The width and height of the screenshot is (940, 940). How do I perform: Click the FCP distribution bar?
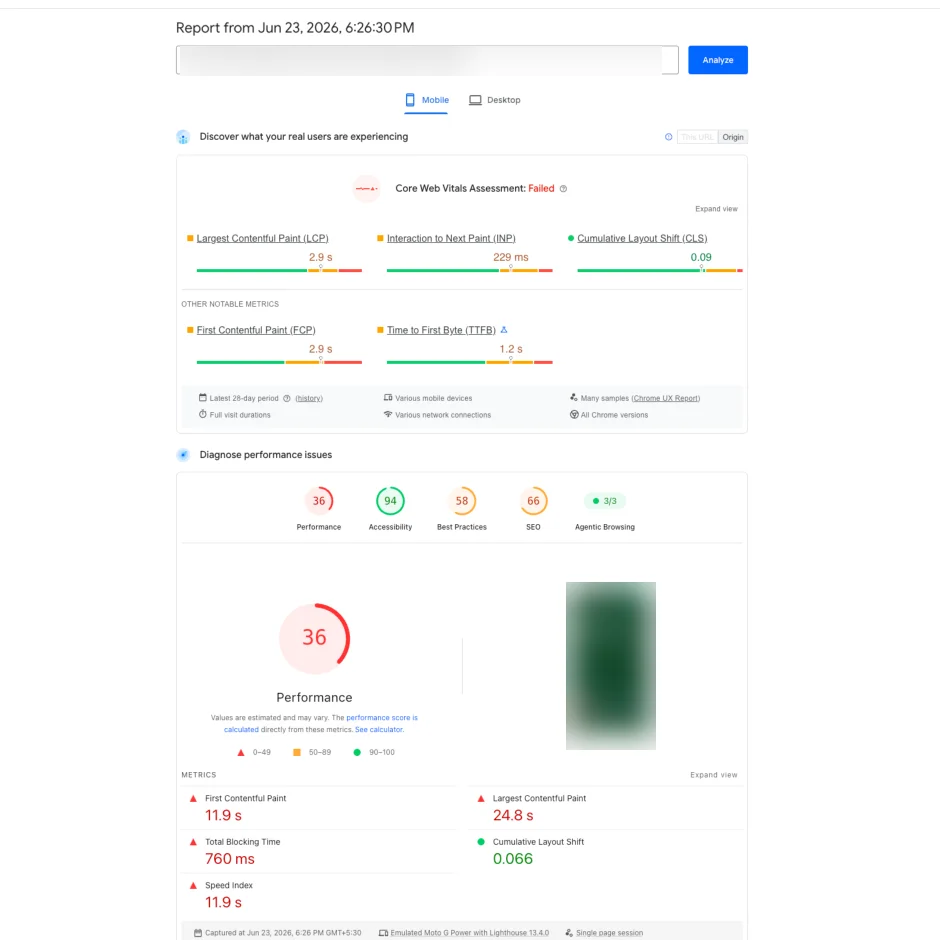(279, 362)
